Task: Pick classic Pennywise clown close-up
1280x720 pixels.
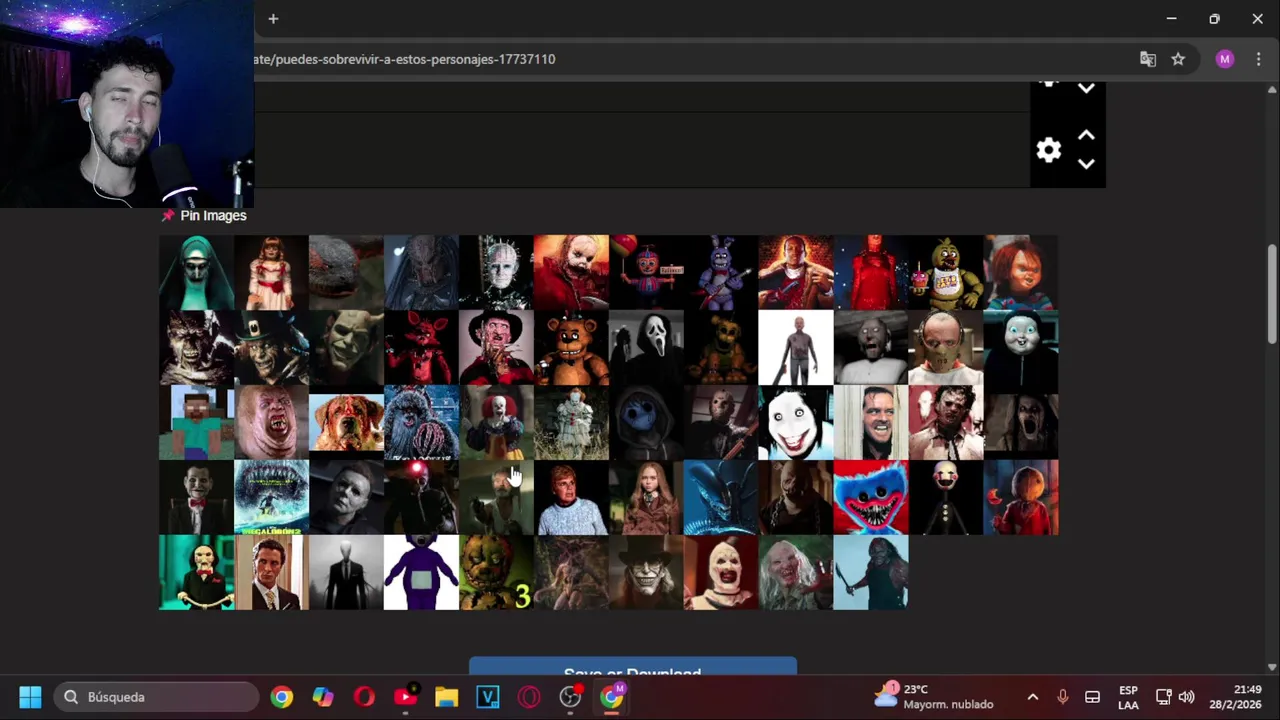Action: 496,422
